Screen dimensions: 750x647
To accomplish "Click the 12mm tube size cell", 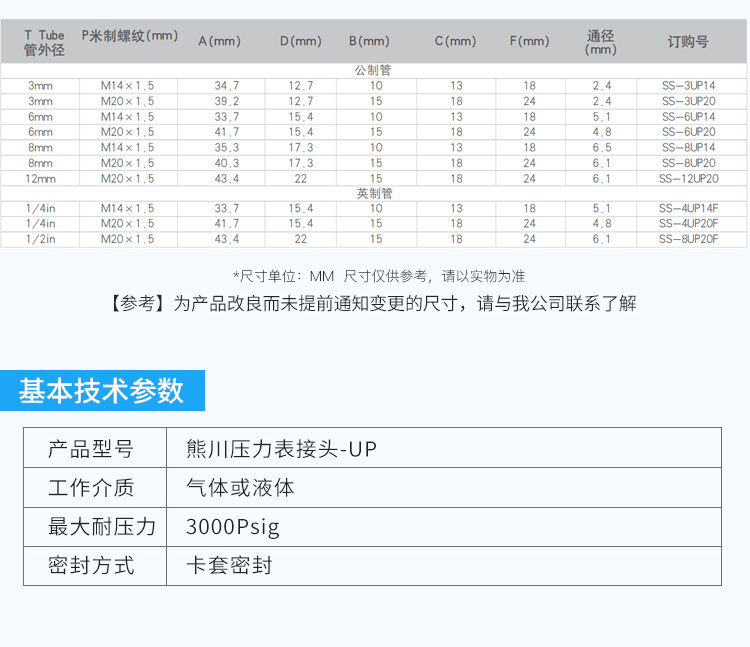I will [x=41, y=179].
